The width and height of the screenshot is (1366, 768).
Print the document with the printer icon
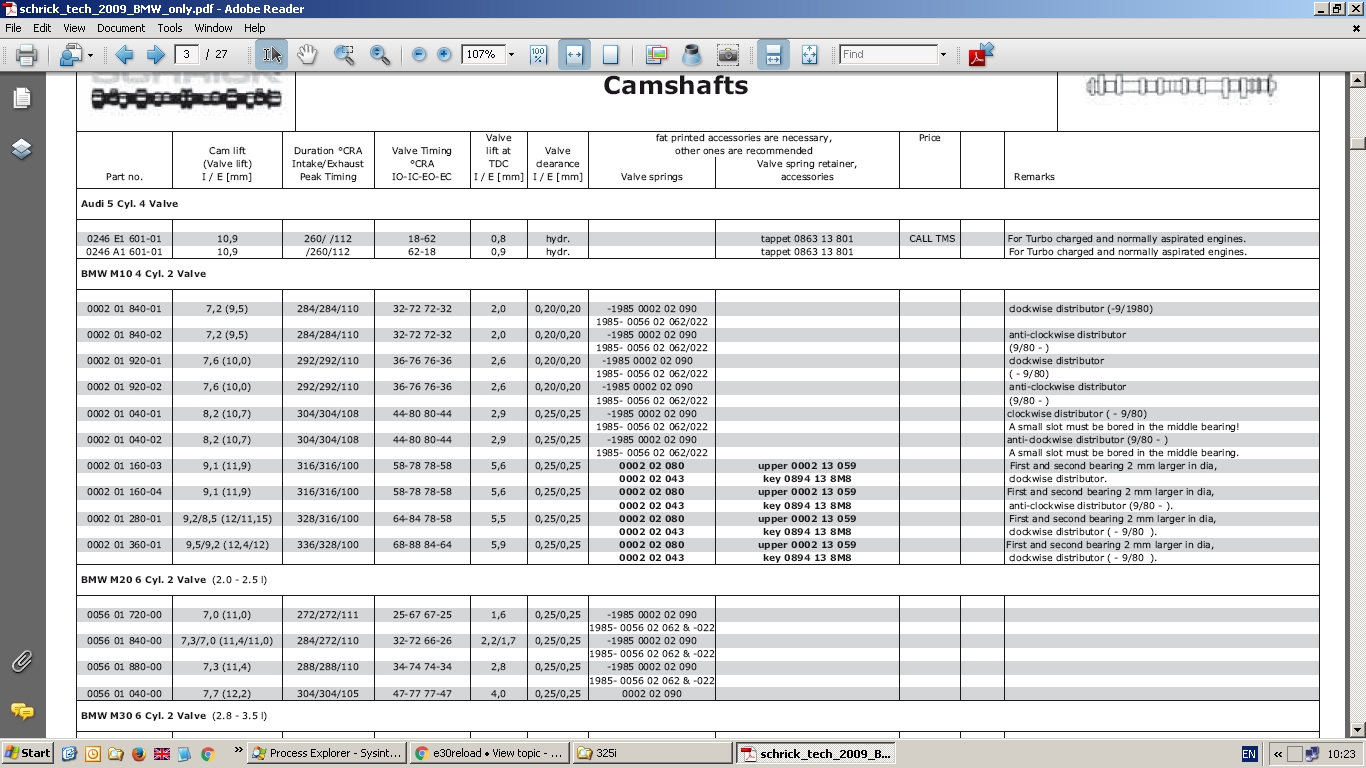[26, 55]
